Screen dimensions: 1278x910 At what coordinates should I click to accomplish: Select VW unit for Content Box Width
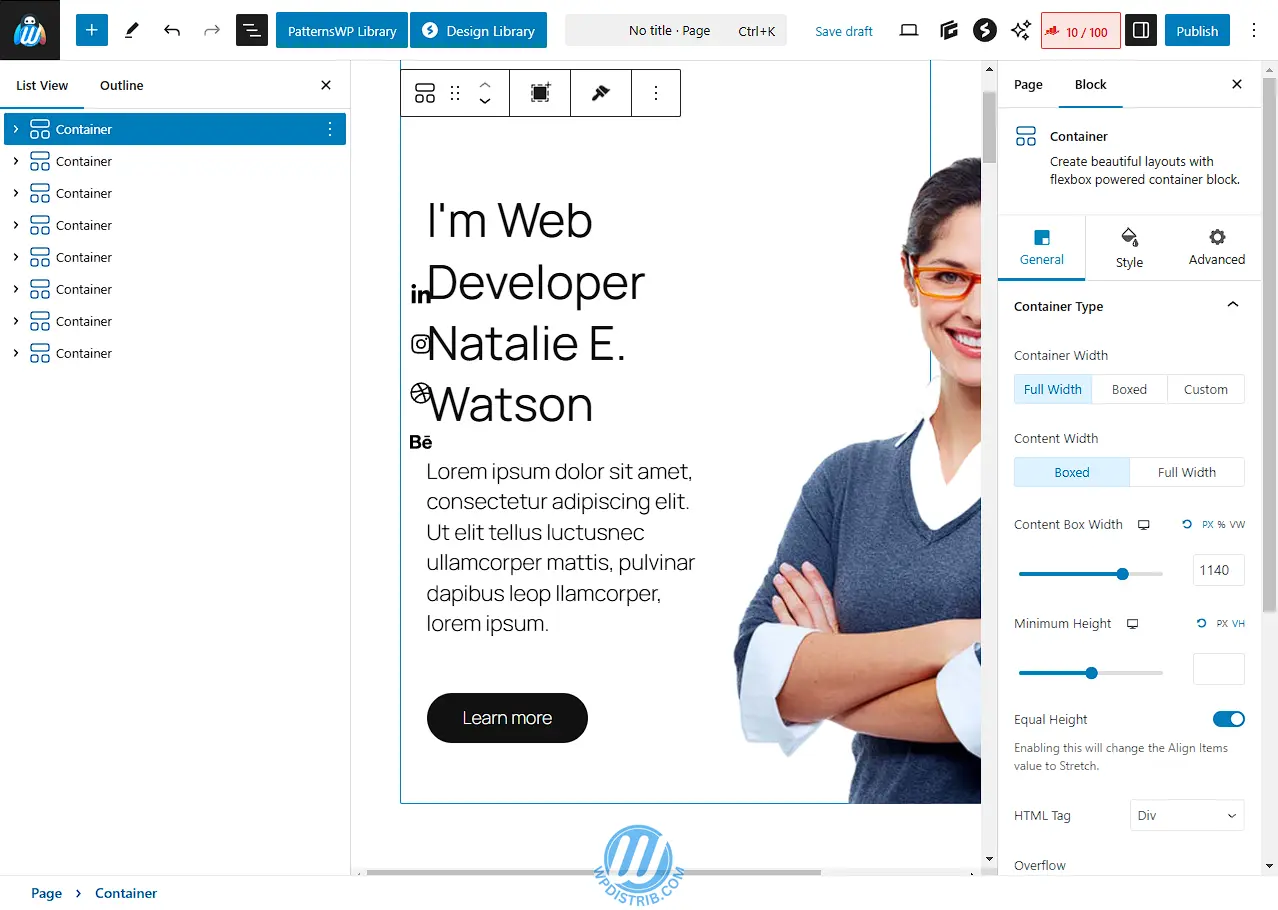[x=1238, y=524]
